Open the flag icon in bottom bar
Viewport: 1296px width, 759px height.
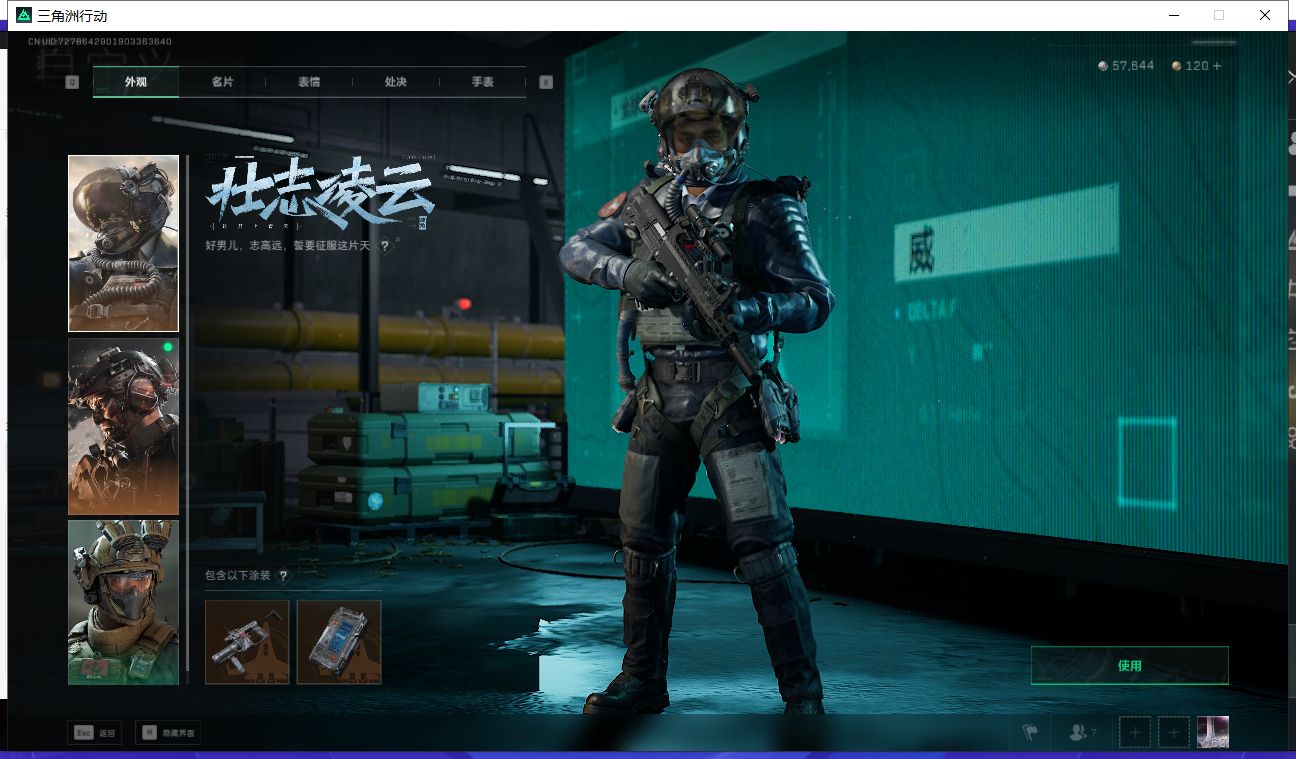(x=1030, y=733)
